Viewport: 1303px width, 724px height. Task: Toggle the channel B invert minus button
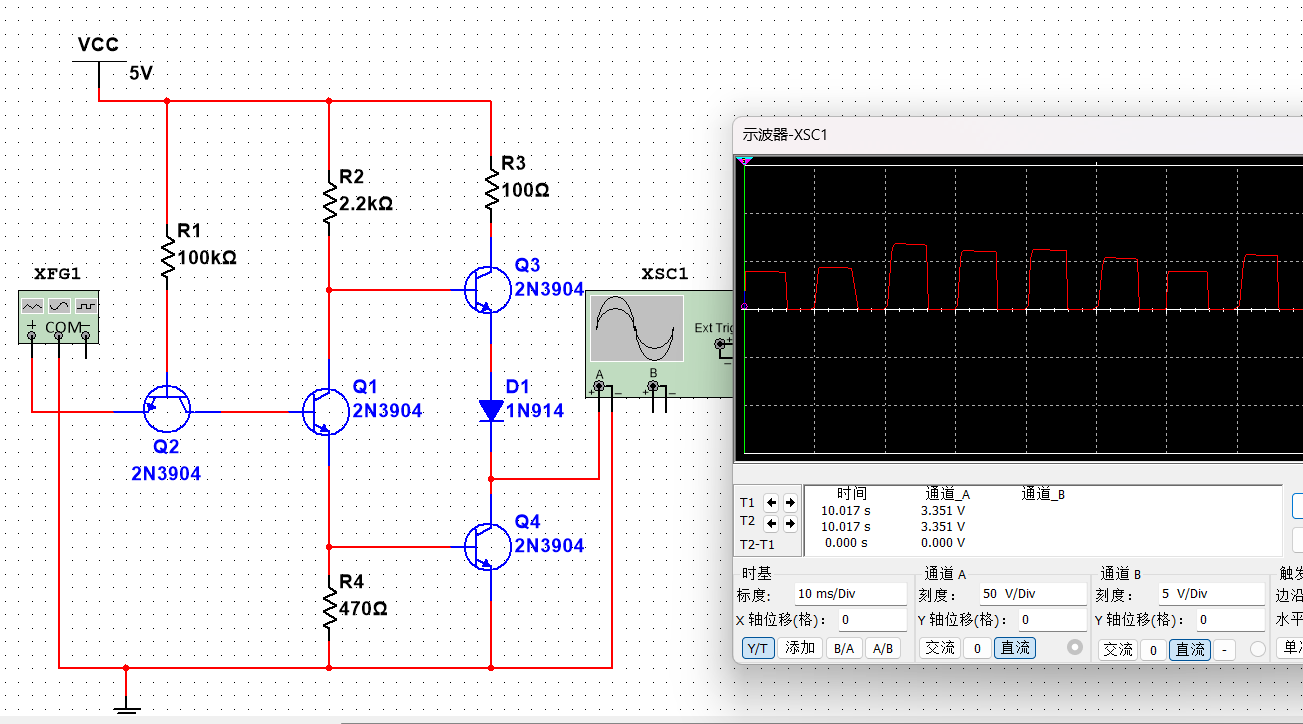(x=1225, y=650)
